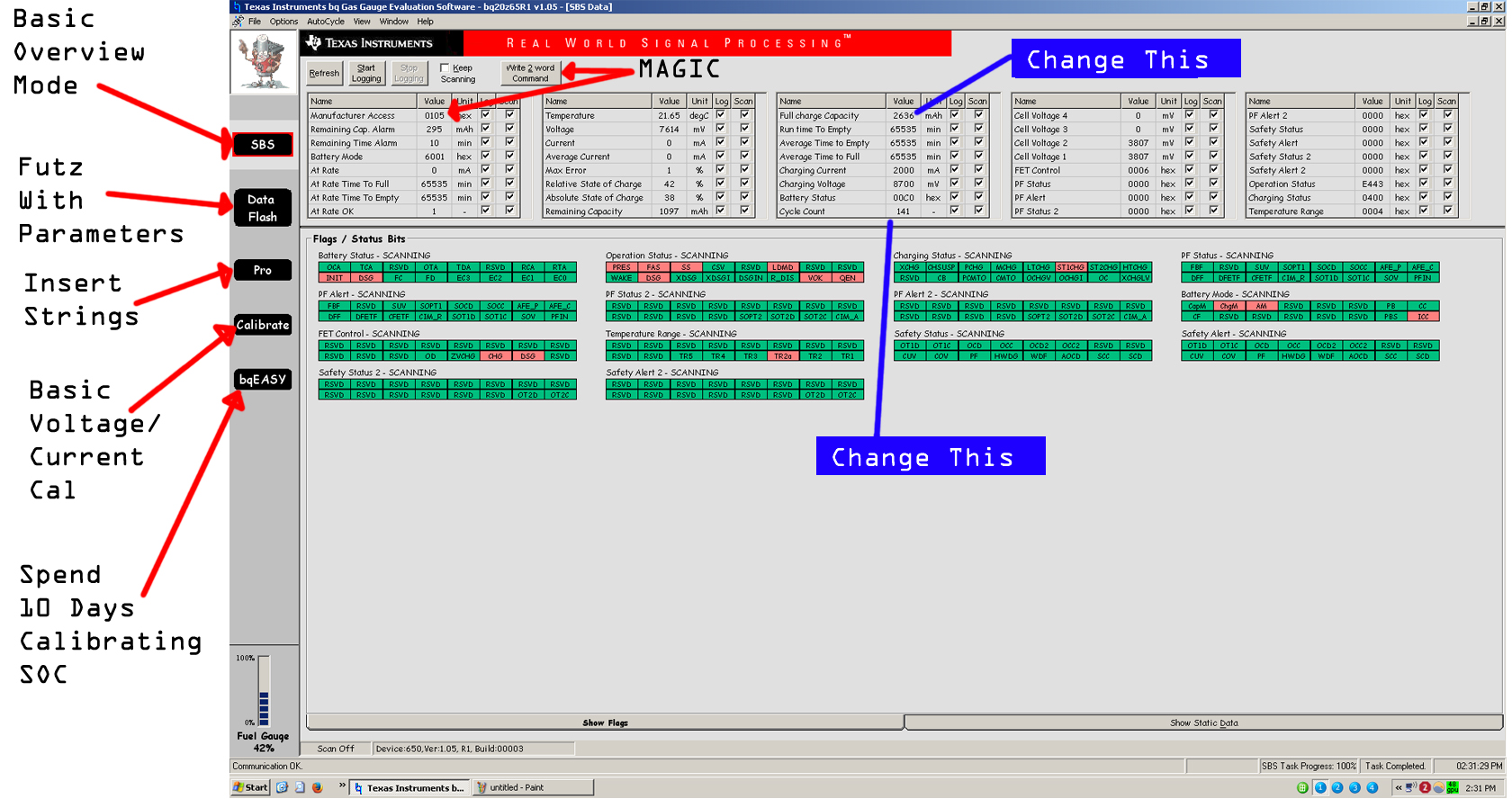The image size is (1512, 799).
Task: Click the ST1CHG bit in Charging Status
Action: (x=1070, y=267)
